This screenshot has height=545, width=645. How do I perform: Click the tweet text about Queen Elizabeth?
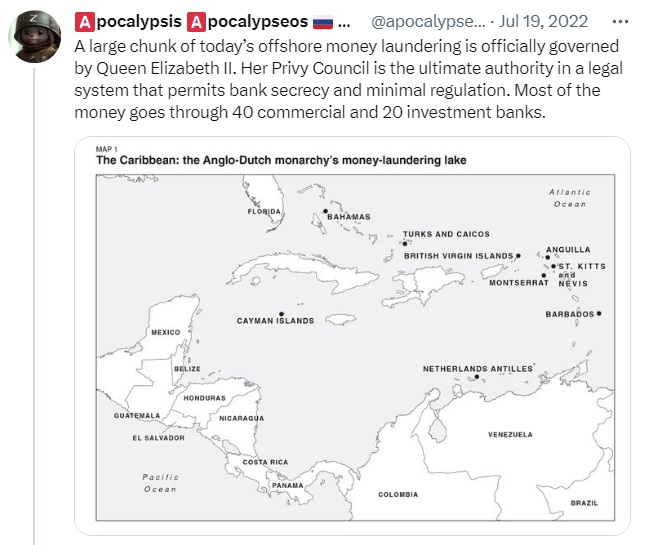(x=348, y=79)
